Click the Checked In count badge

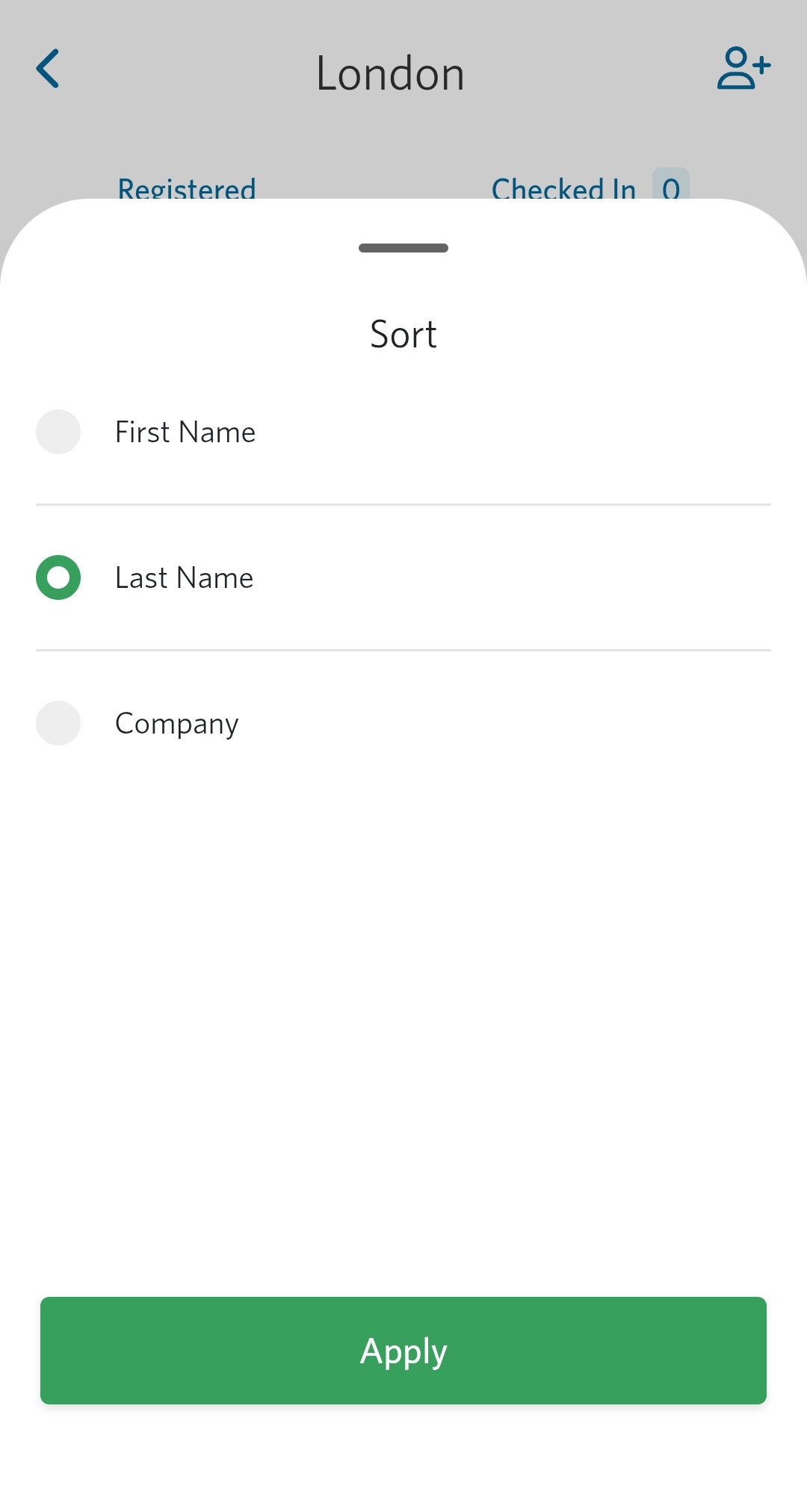[670, 186]
